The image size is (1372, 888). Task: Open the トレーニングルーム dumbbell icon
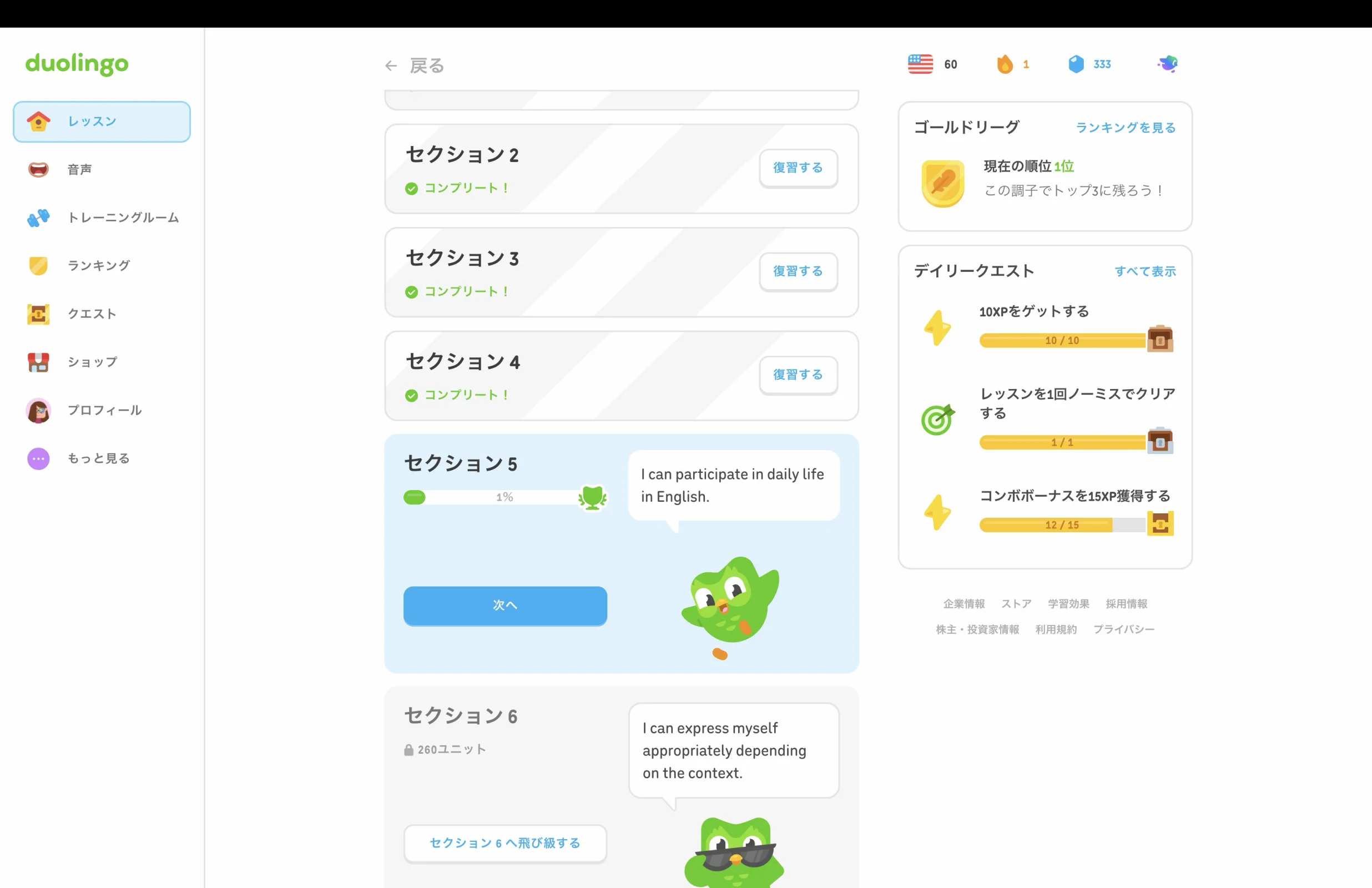(x=39, y=218)
